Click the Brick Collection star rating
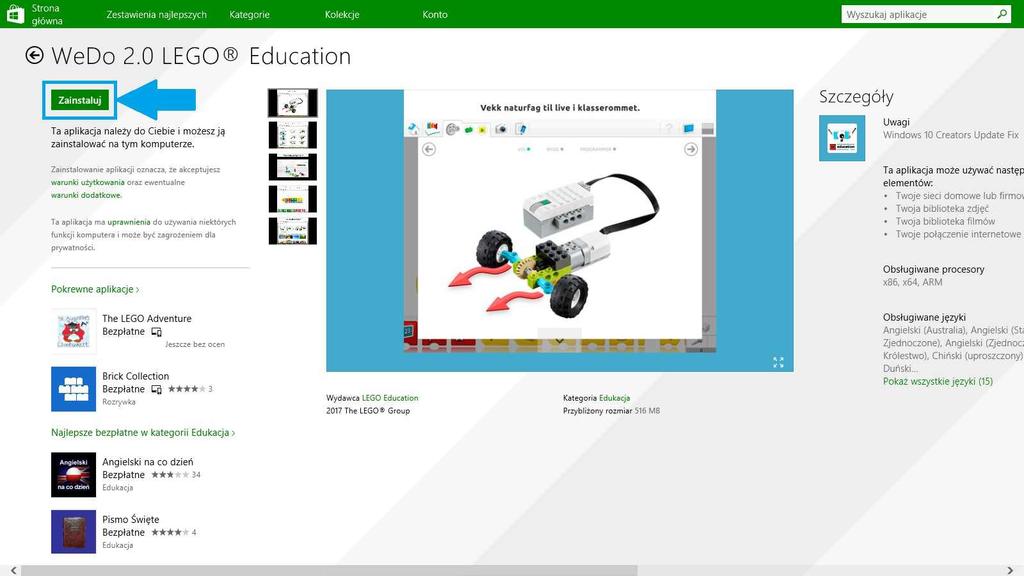1024x576 pixels. click(x=187, y=389)
